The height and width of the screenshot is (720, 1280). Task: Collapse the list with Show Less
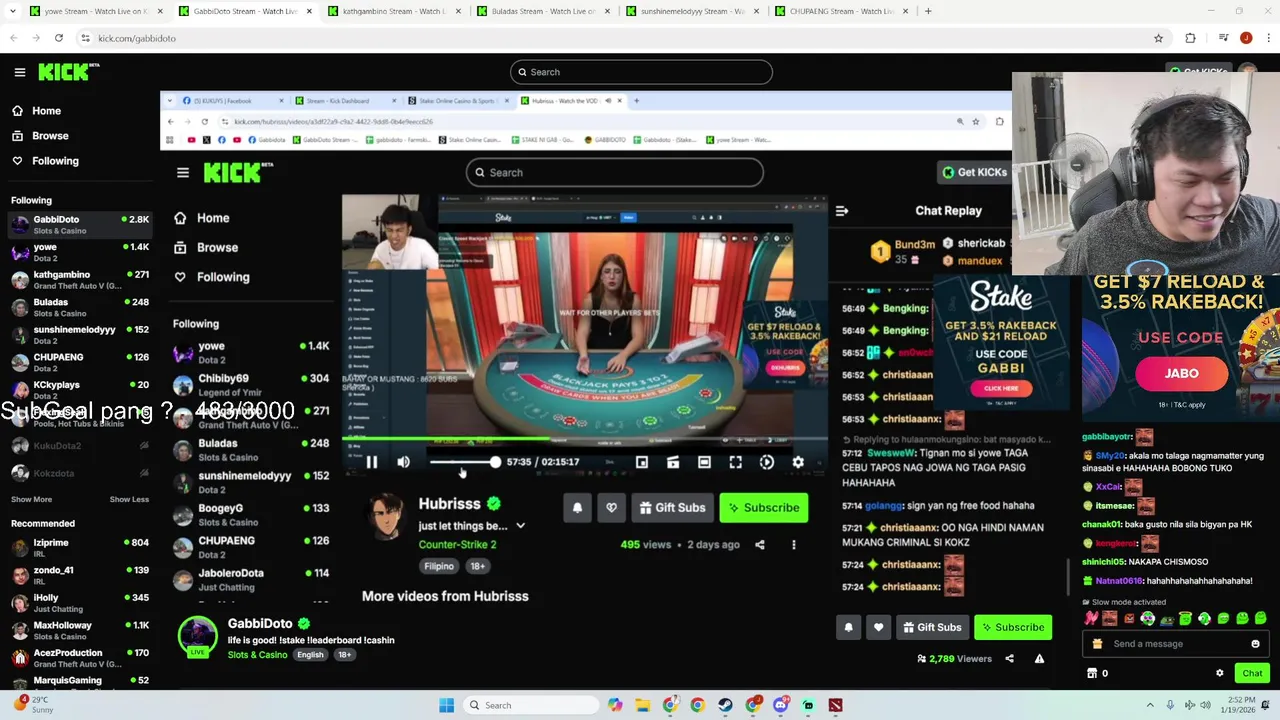129,499
